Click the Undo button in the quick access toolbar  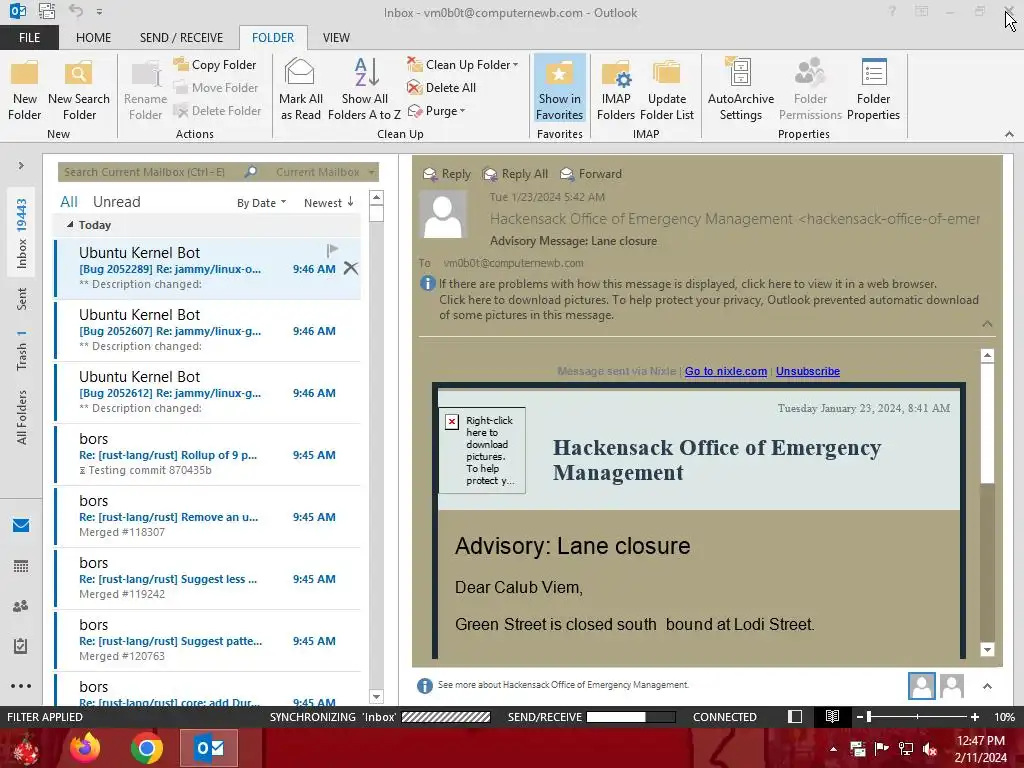76,11
